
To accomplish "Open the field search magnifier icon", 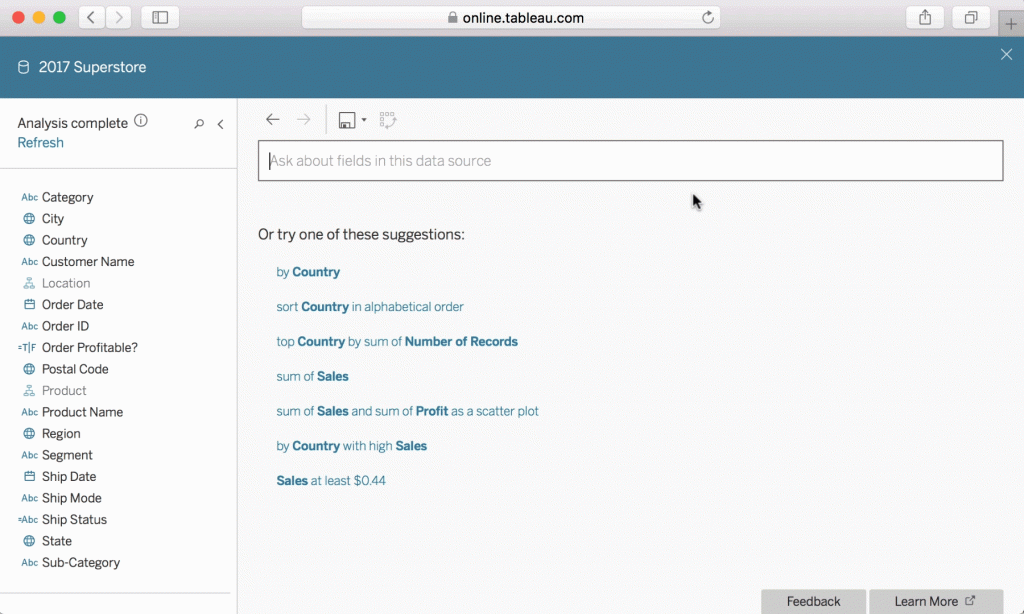I will tap(199, 123).
